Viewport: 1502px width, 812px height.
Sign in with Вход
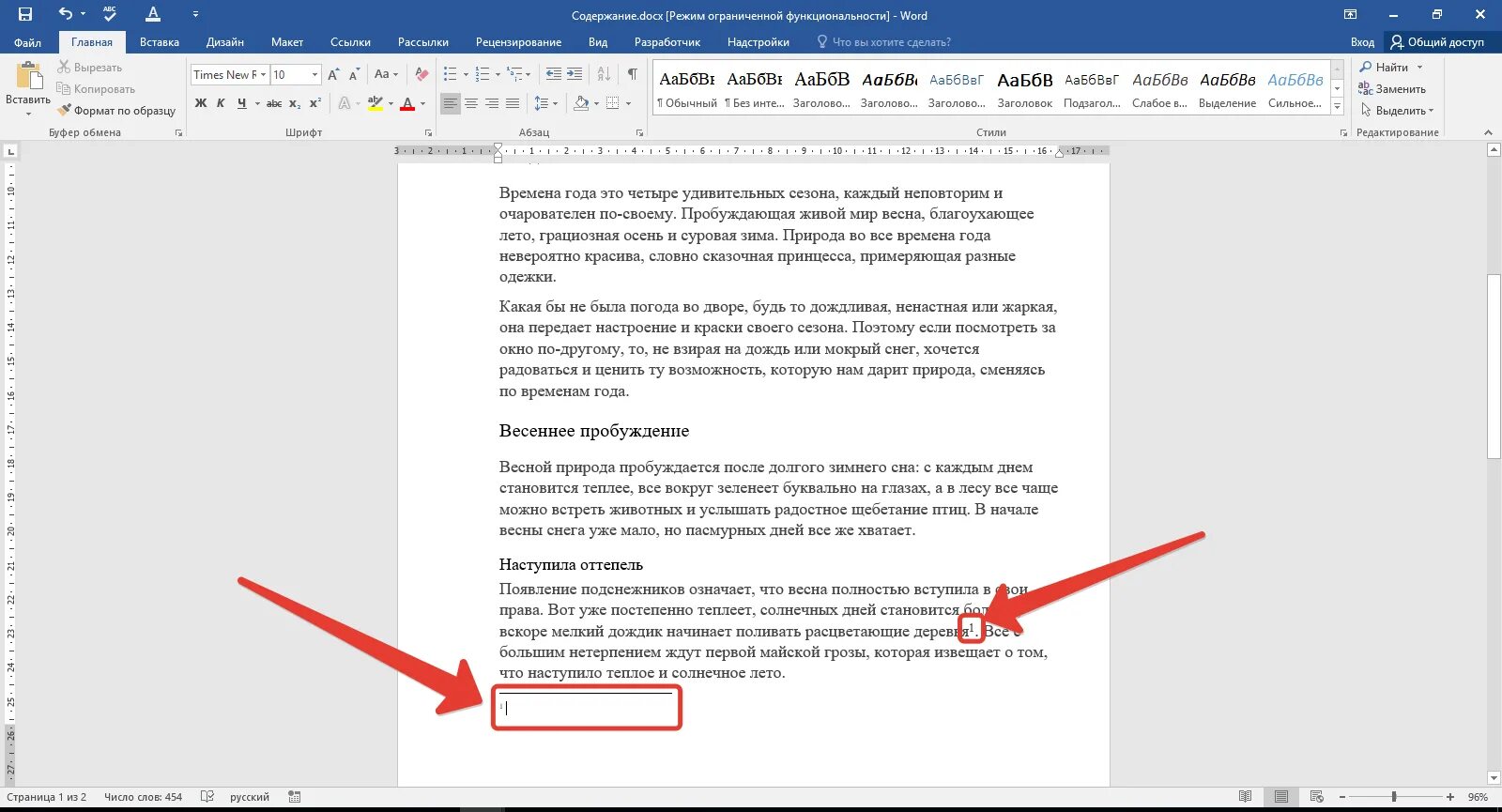[1362, 42]
